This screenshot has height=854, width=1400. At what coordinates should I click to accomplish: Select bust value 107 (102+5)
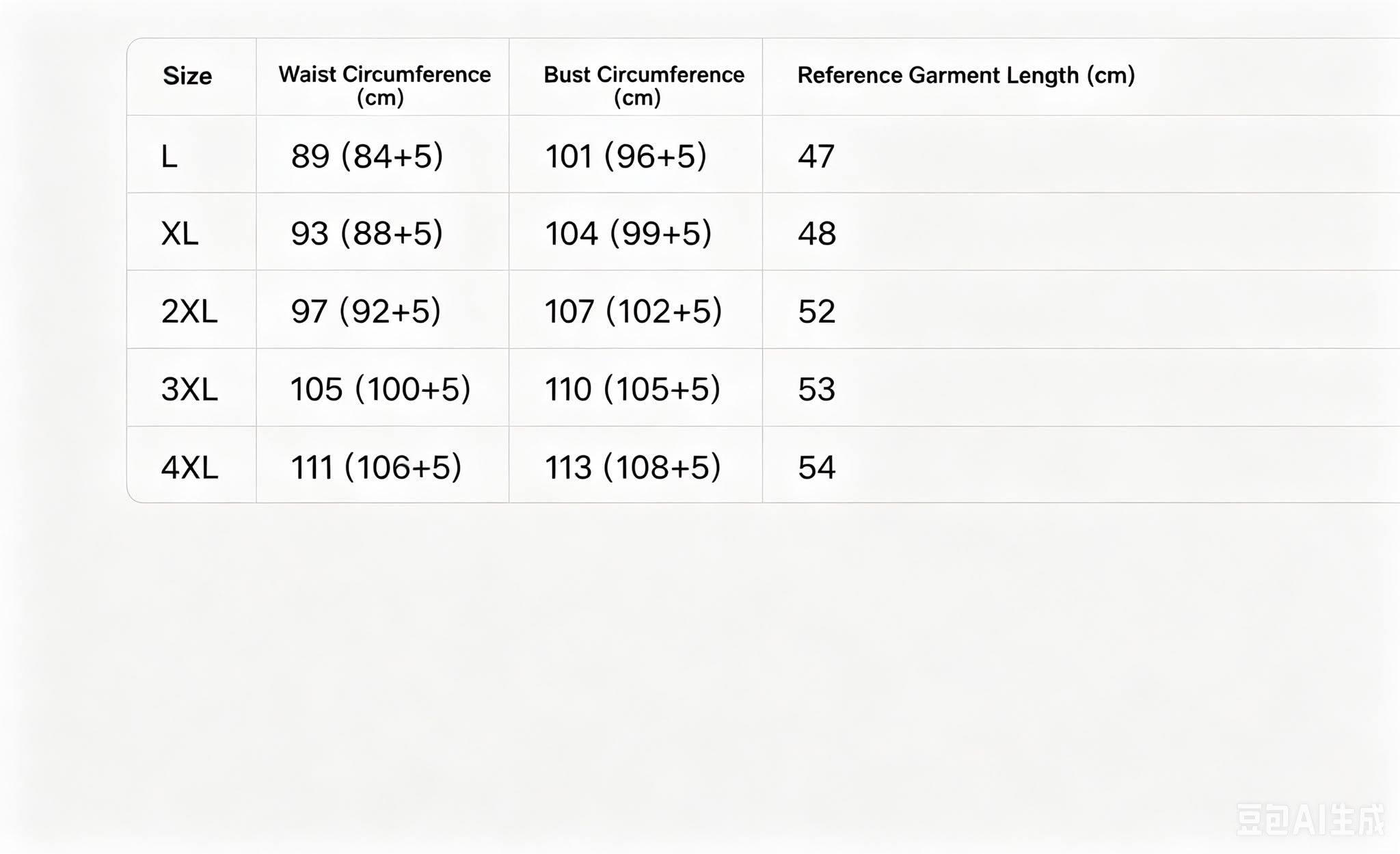633,312
